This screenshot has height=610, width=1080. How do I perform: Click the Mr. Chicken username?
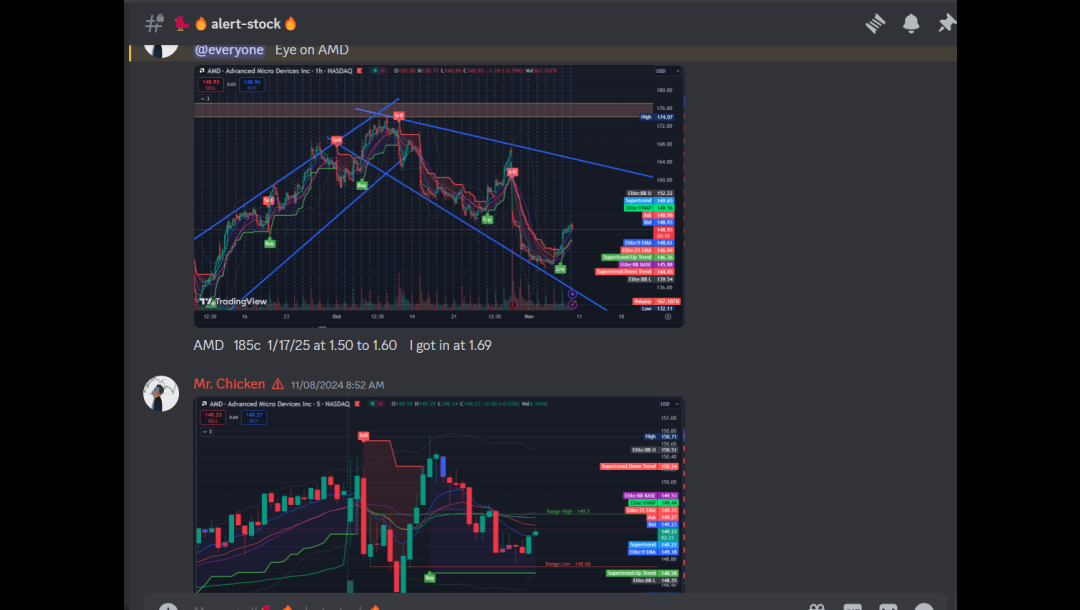click(x=229, y=384)
